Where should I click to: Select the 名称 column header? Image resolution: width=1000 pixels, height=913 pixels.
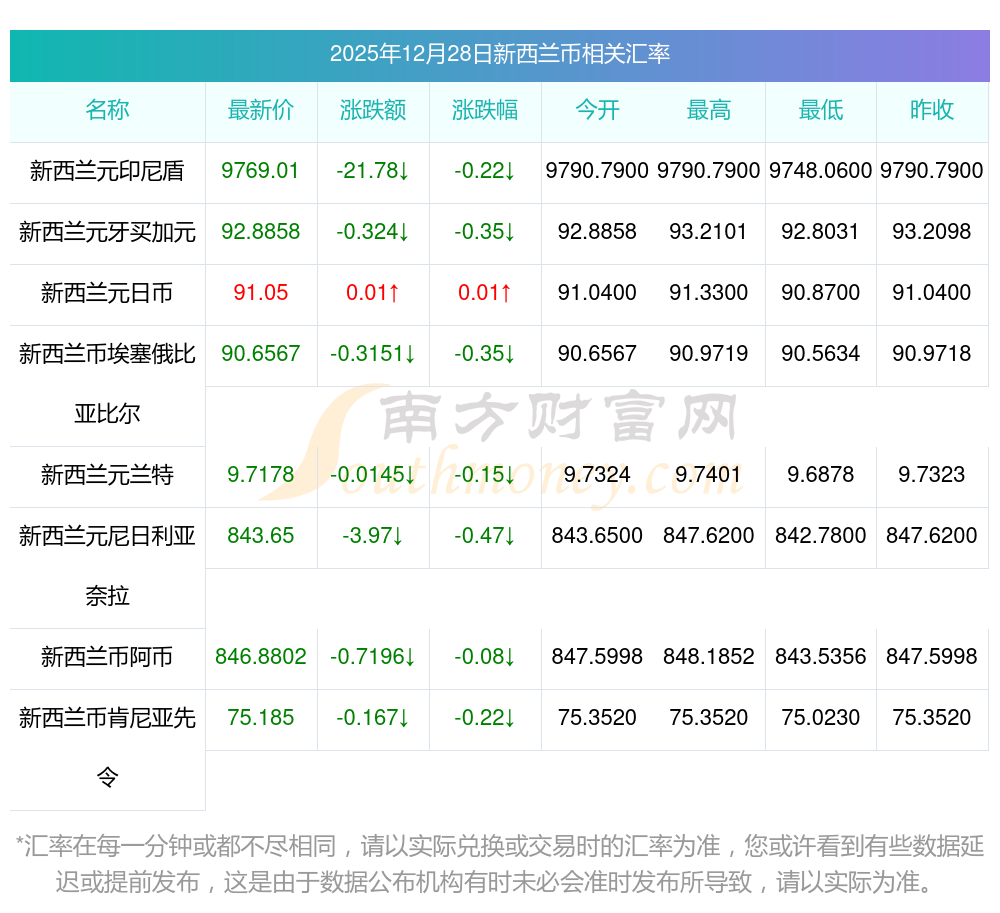(107, 110)
